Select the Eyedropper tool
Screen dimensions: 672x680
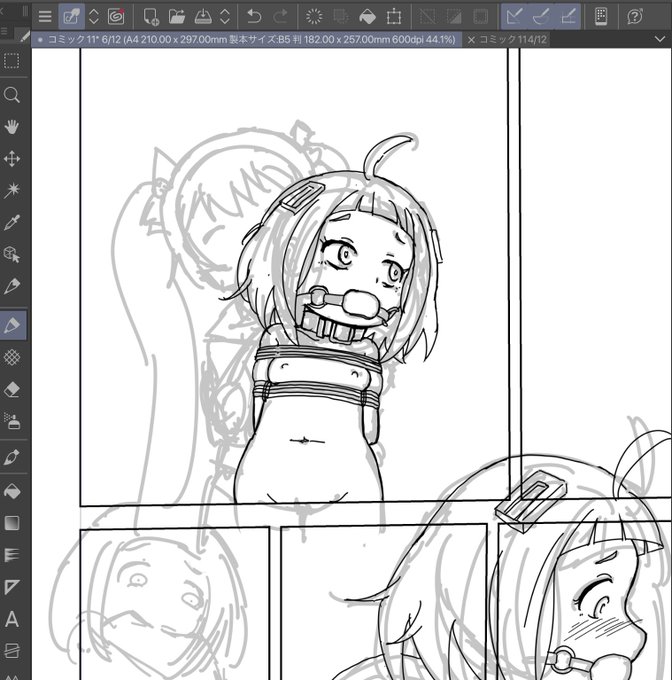(x=12, y=222)
